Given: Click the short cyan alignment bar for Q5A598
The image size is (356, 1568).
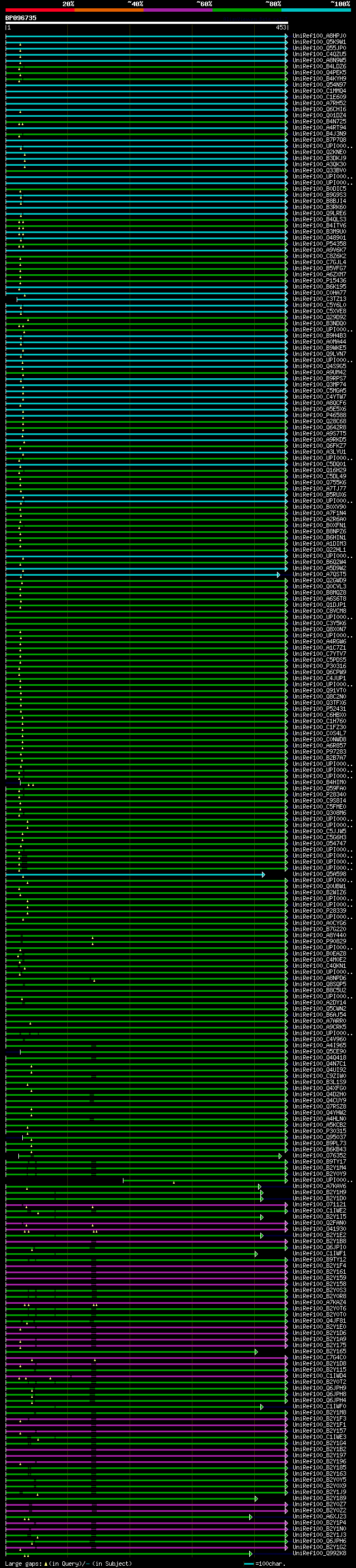Looking at the screenshot, I should pos(135,874).
